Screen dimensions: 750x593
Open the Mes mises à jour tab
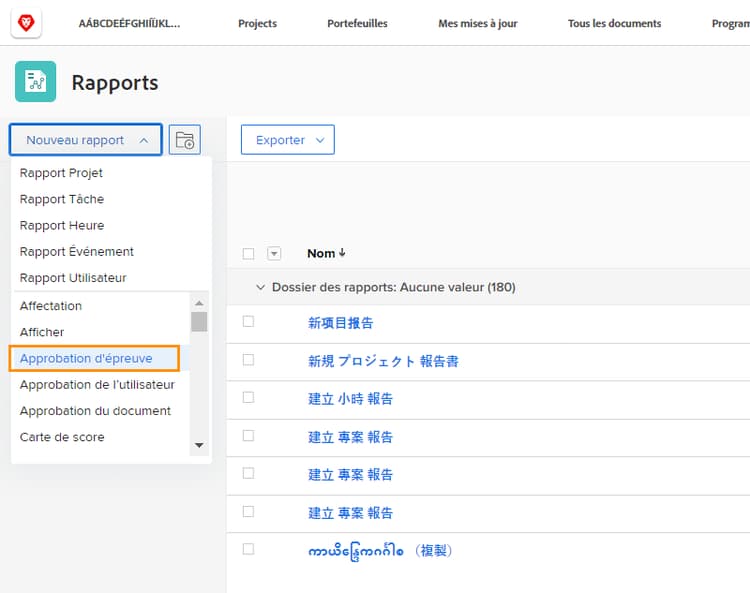[478, 23]
